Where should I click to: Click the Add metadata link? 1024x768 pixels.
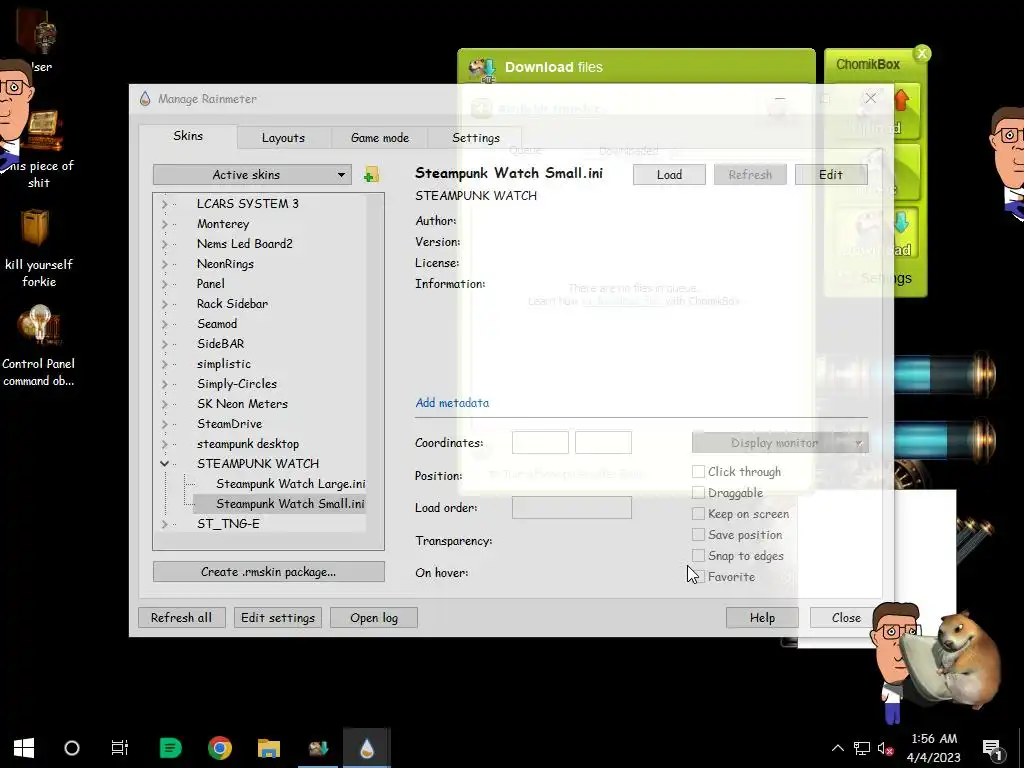coord(452,403)
